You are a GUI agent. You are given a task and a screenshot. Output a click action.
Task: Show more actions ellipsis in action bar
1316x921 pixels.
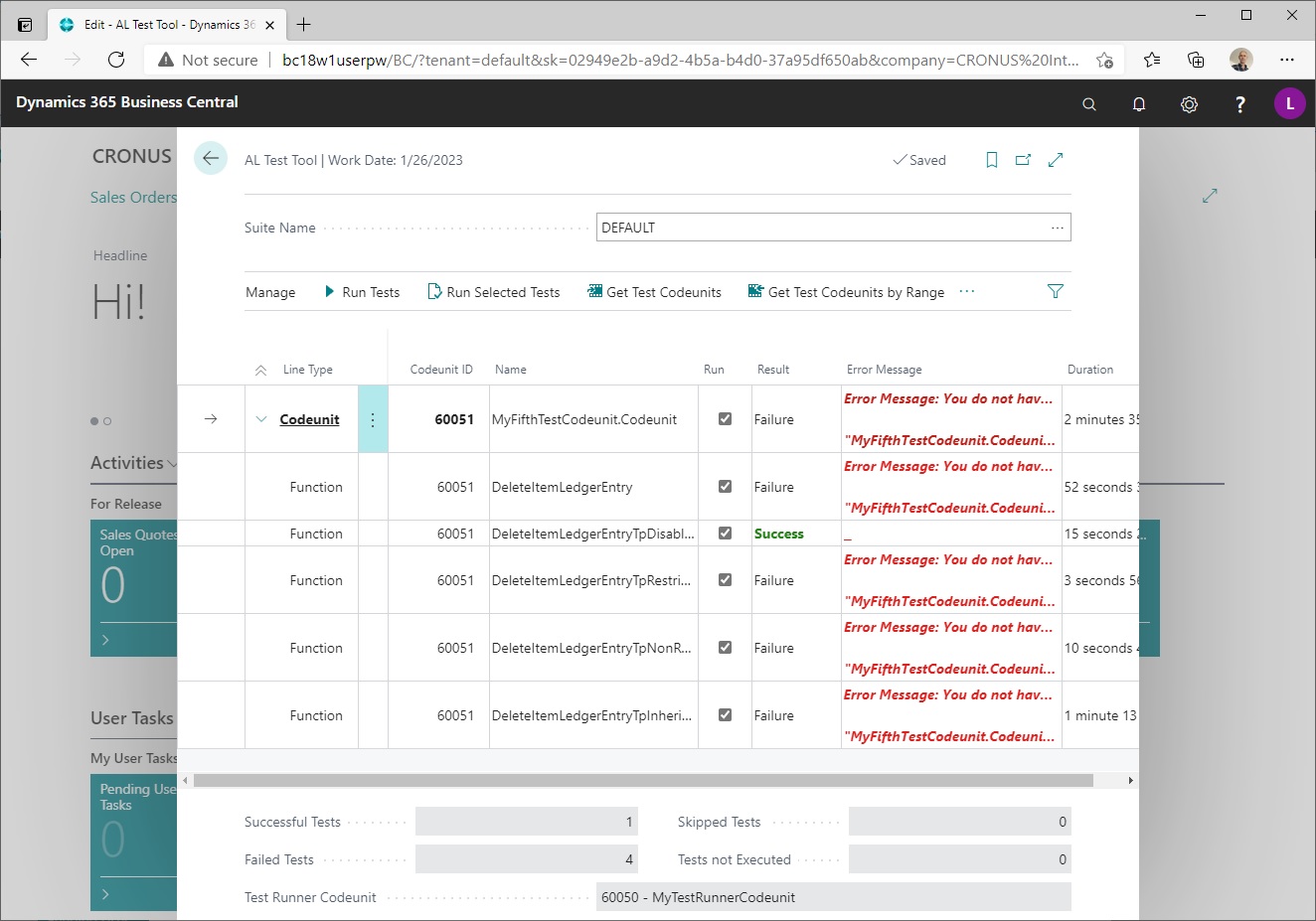967,291
